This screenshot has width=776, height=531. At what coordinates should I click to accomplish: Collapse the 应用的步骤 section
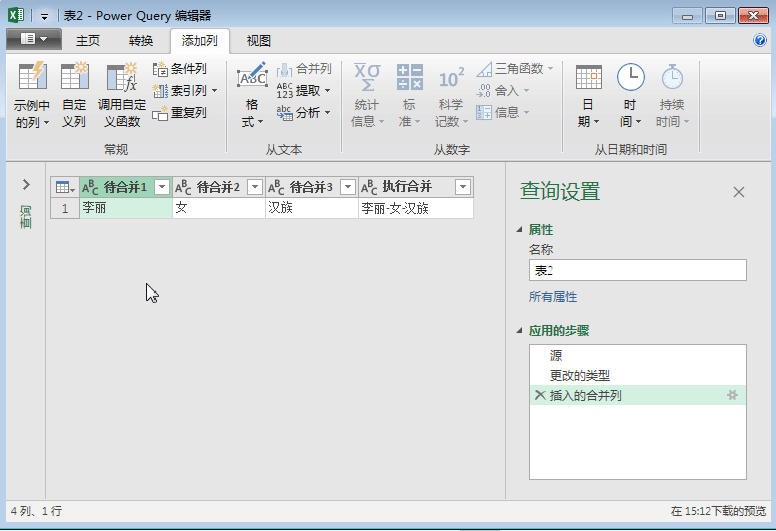520,331
